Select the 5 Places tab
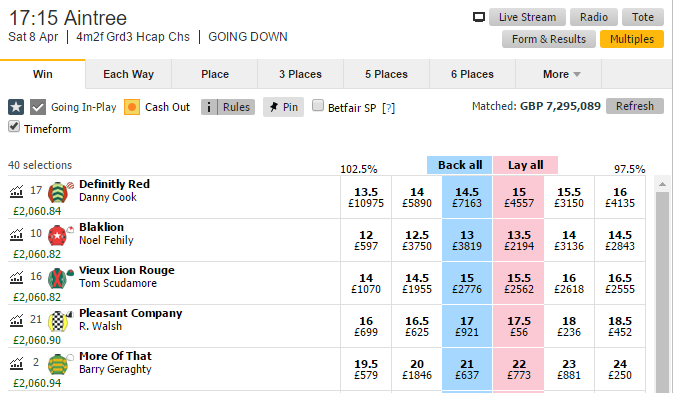Image resolution: width=673 pixels, height=393 pixels. point(386,74)
